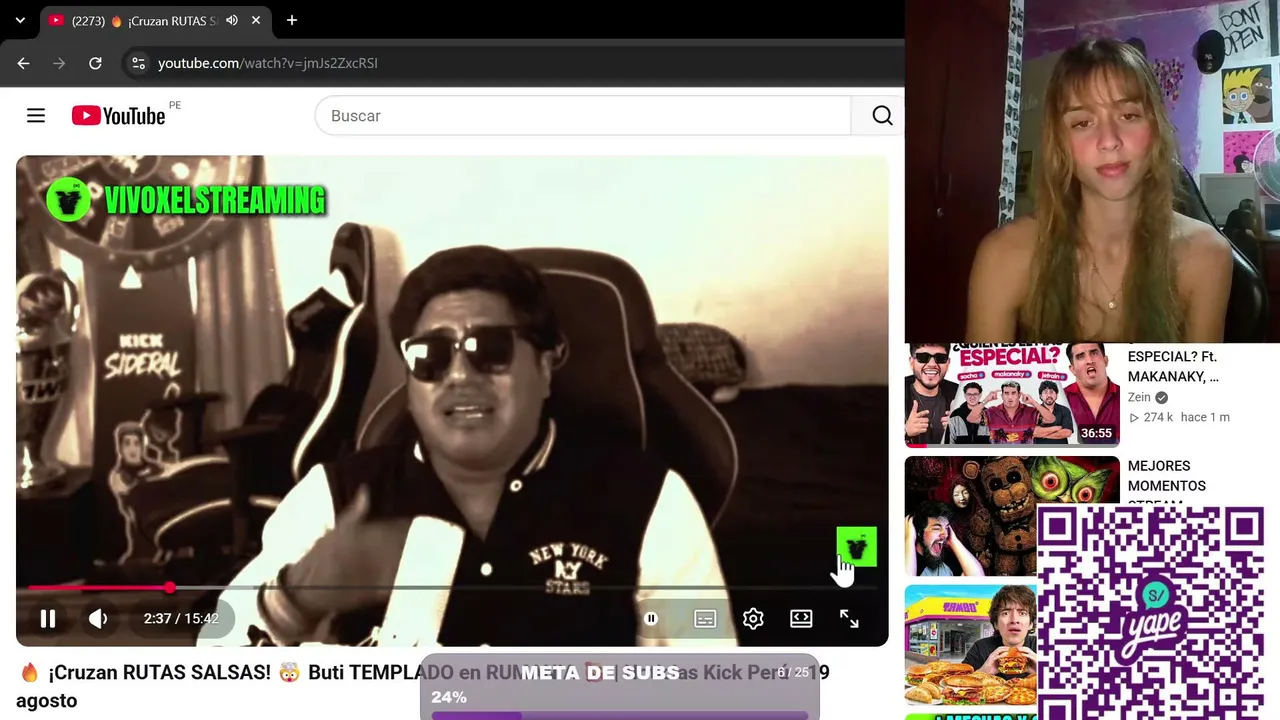The image size is (1280, 720).
Task: View site information icon beside the URL
Action: [138, 63]
